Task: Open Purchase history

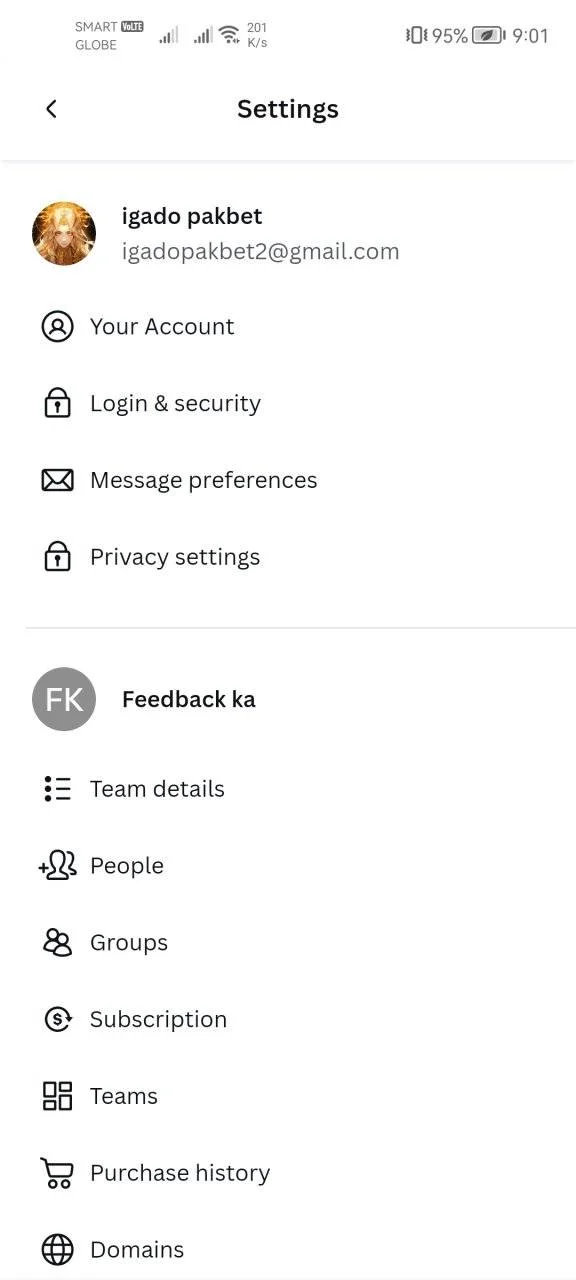Action: point(288,1173)
